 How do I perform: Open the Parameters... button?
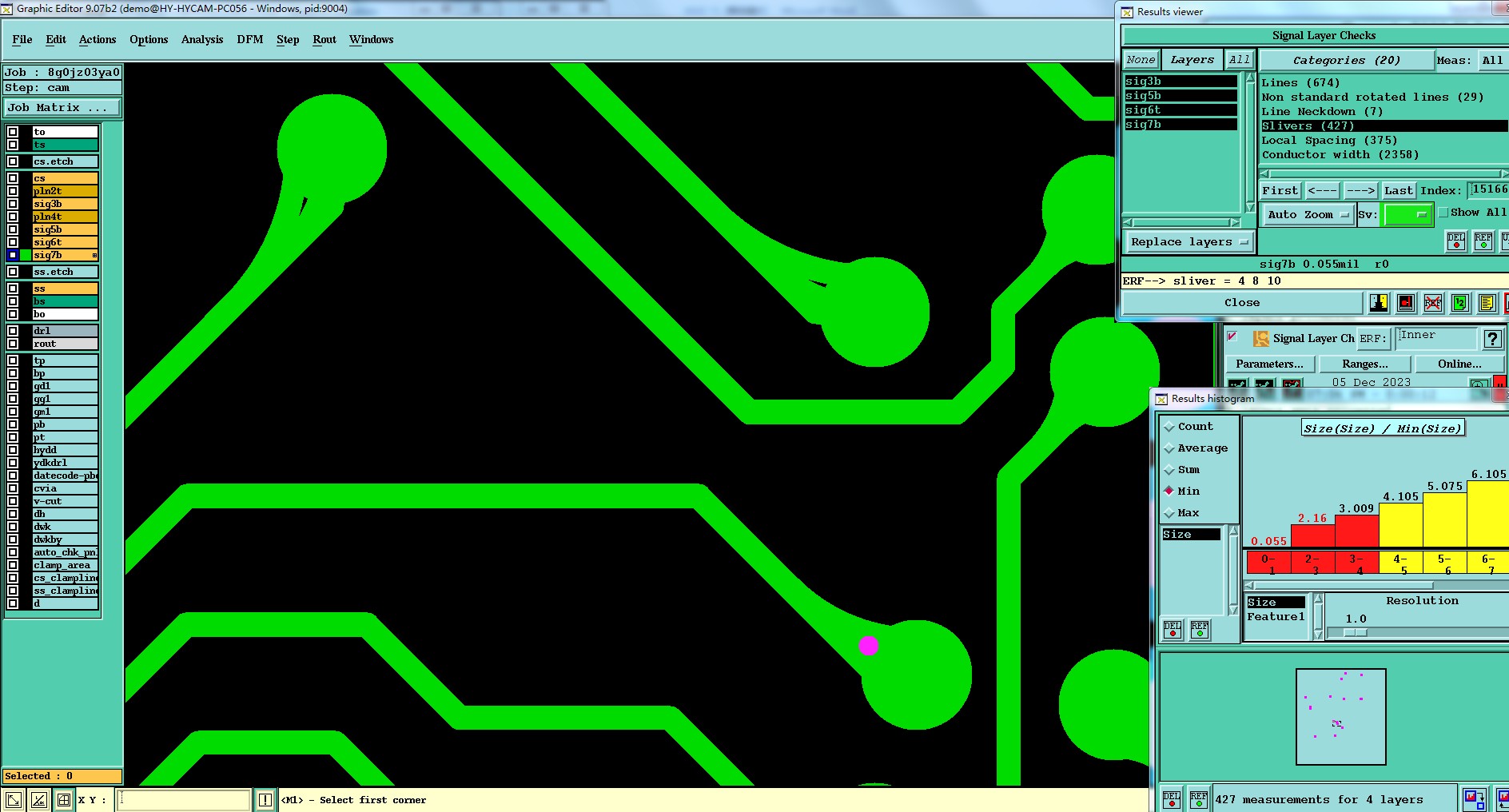[1269, 364]
